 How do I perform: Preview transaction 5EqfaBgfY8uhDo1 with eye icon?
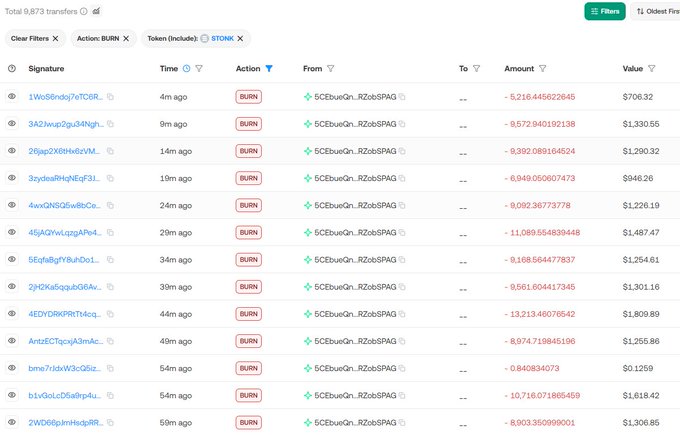pos(12,259)
